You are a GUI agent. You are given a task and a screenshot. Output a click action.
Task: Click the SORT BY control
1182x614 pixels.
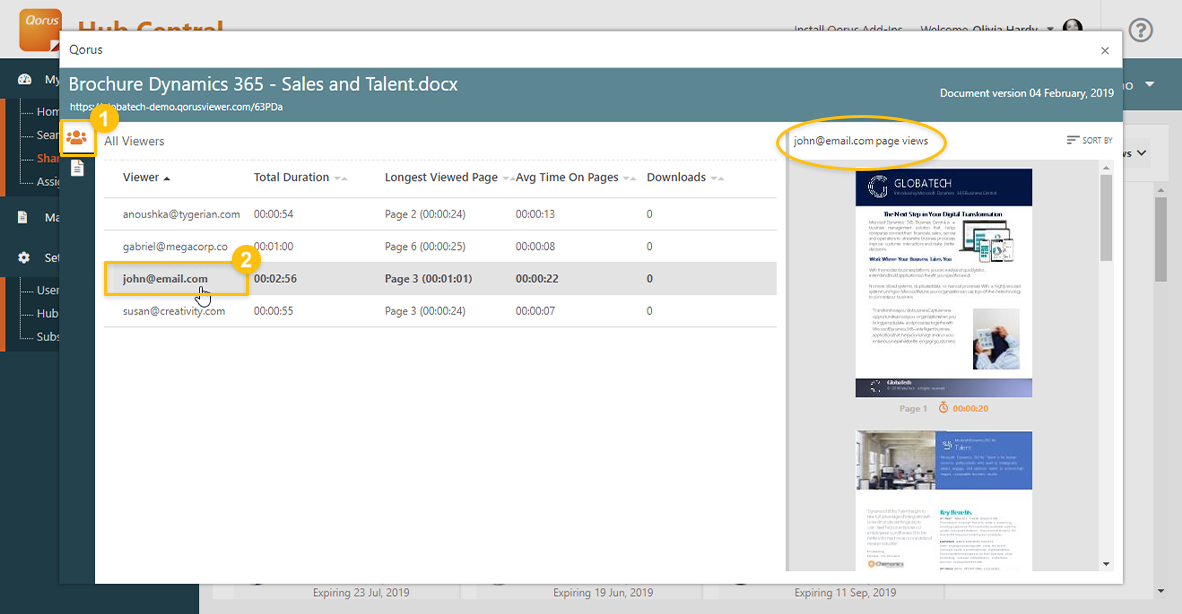pos(1089,140)
